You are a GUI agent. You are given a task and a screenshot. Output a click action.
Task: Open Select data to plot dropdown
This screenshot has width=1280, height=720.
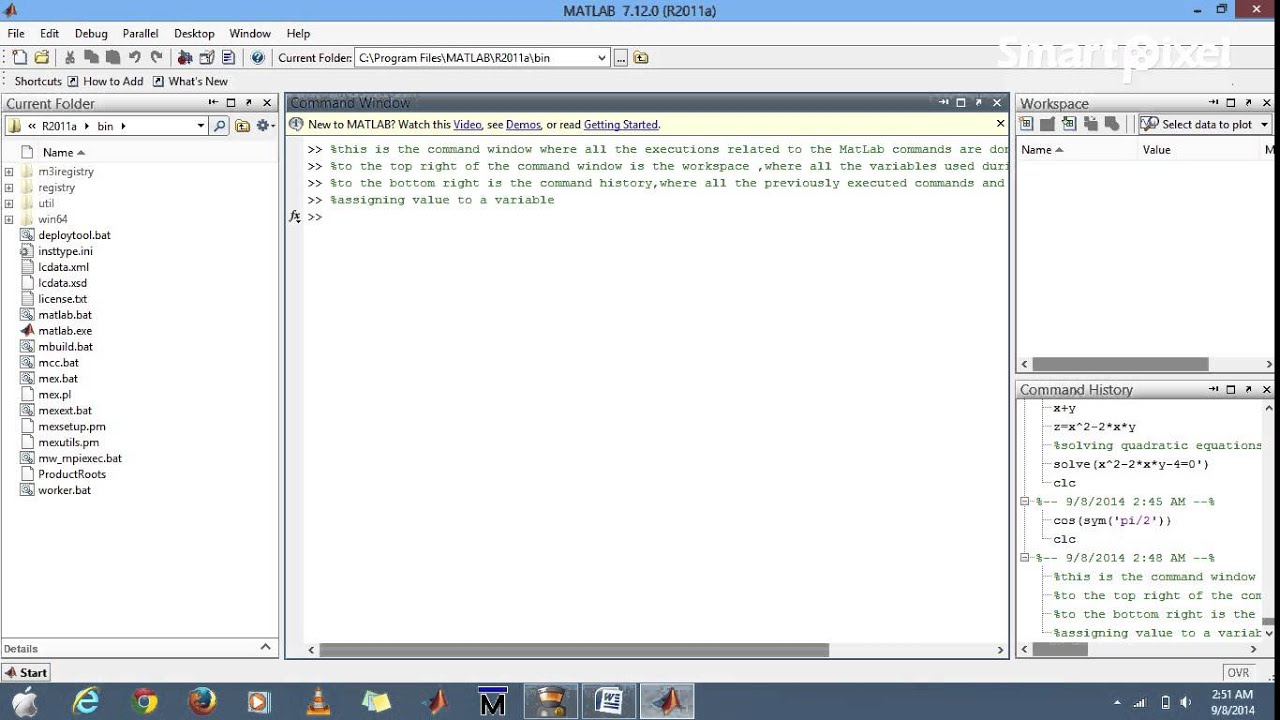coord(1205,124)
